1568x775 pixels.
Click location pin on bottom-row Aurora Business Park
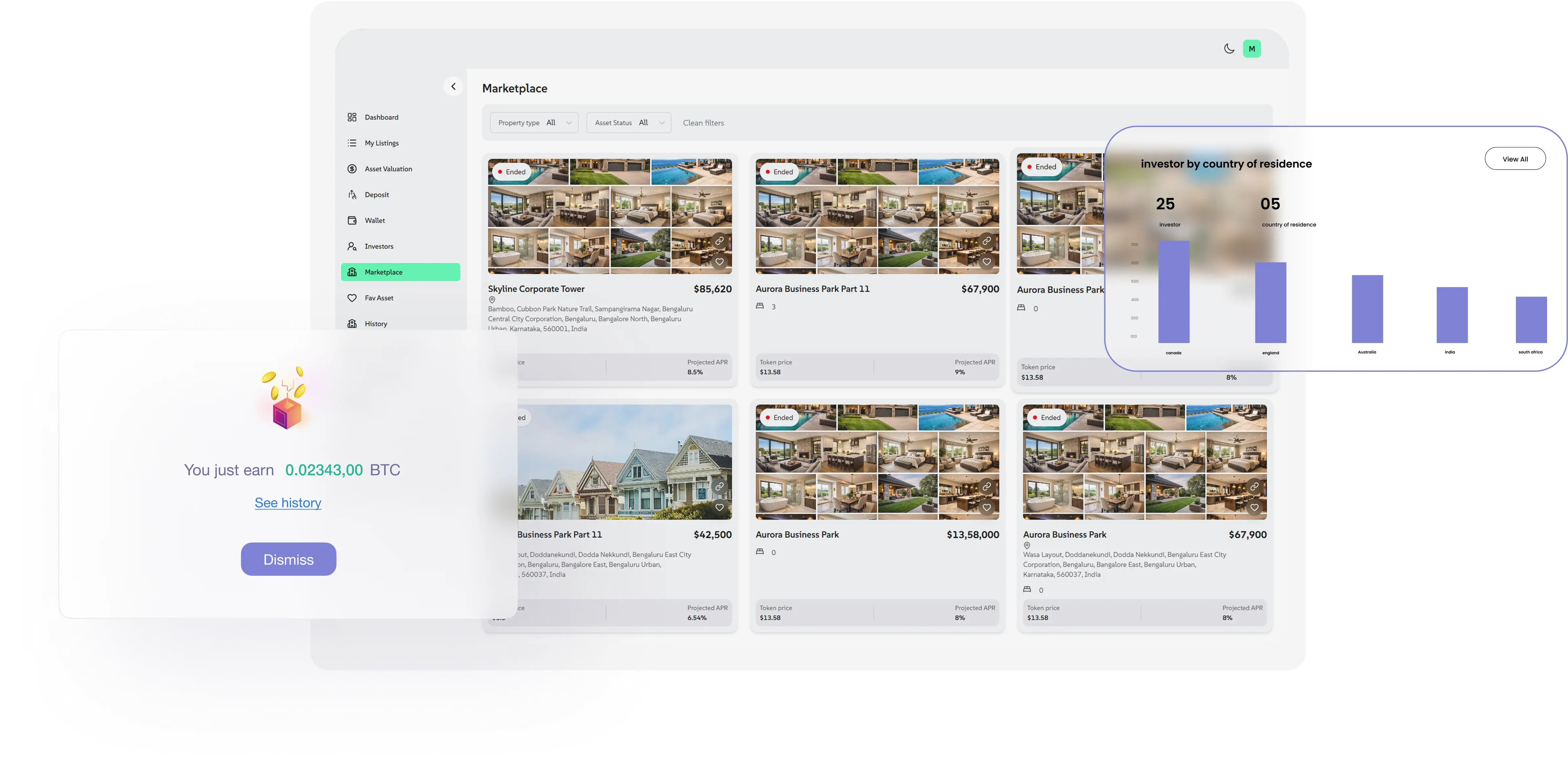(x=1027, y=546)
